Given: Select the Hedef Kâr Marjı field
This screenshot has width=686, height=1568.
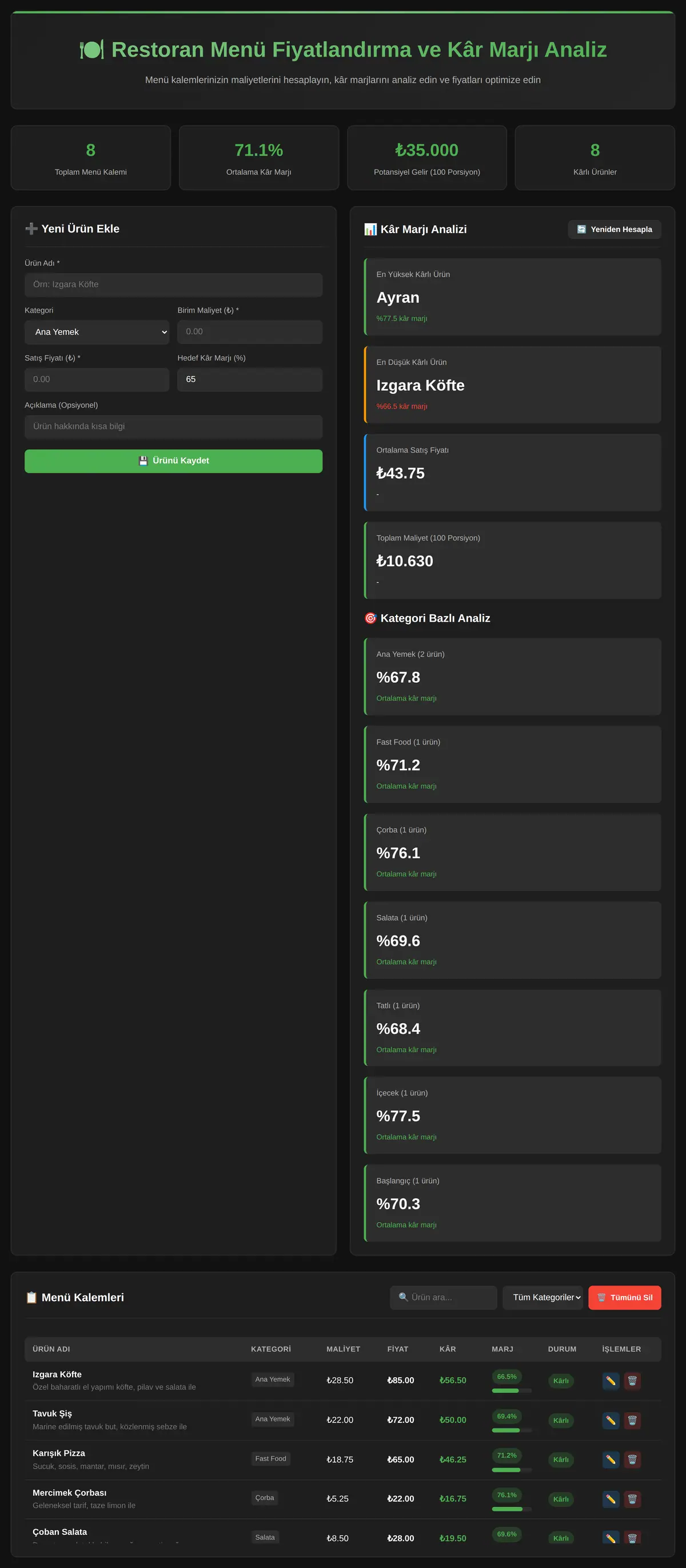Looking at the screenshot, I should tap(250, 379).
